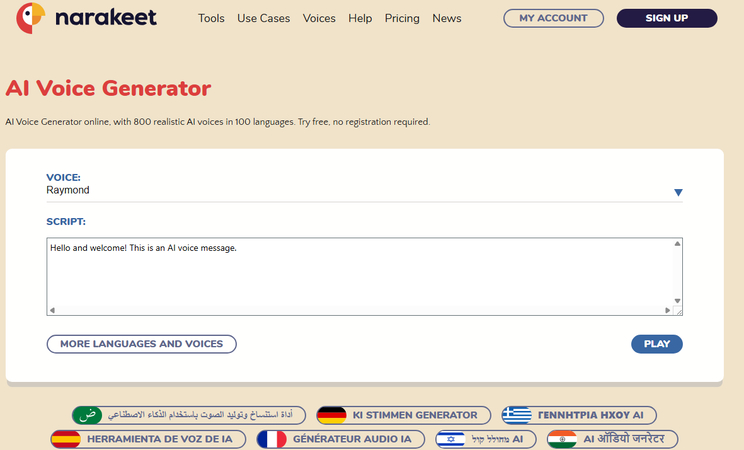The image size is (744, 450).
Task: Click the Arabic language green icon
Action: 87,415
